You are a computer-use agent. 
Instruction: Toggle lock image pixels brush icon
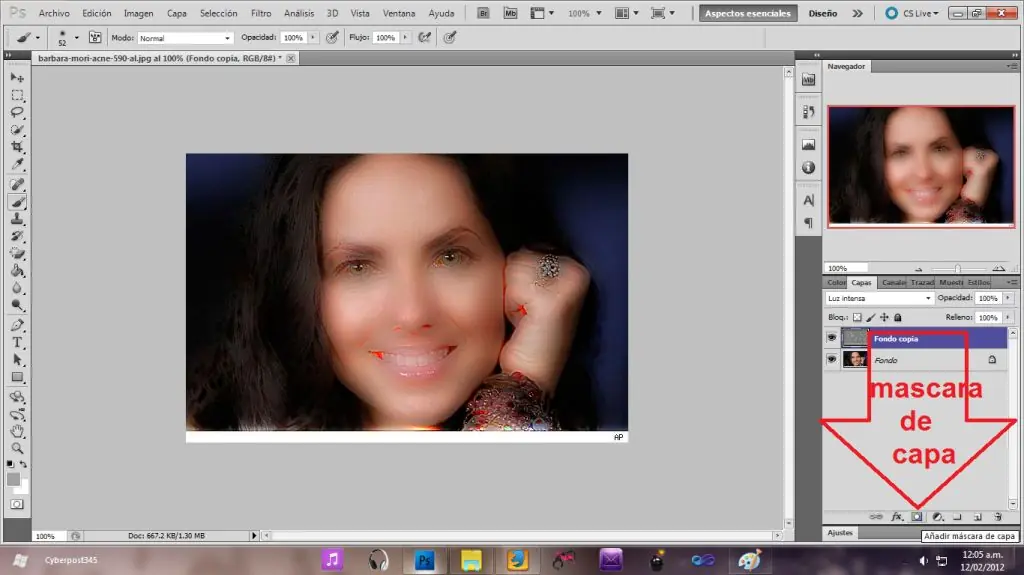871,318
